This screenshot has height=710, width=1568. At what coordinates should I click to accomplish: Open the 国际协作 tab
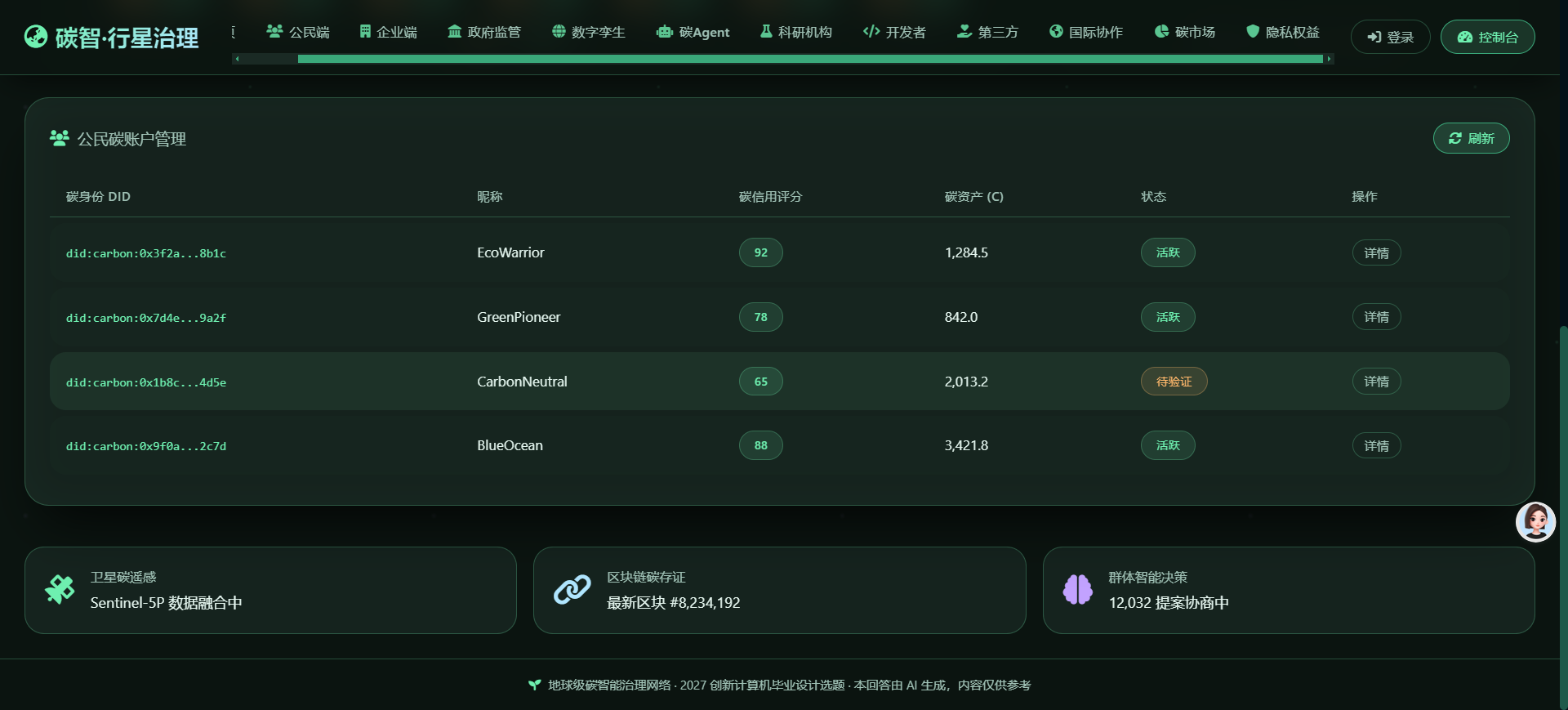point(1086,32)
